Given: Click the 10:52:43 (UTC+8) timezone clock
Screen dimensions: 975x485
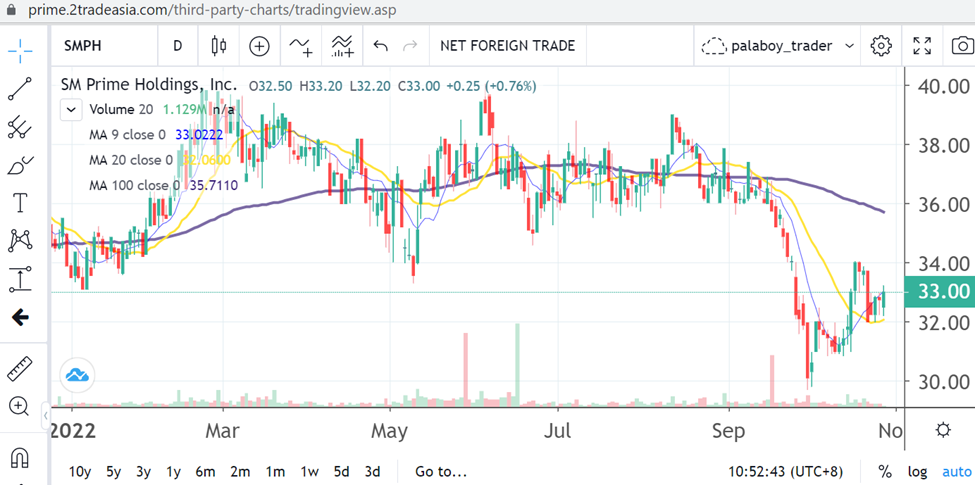Looking at the screenshot, I should pyautogui.click(x=787, y=471).
